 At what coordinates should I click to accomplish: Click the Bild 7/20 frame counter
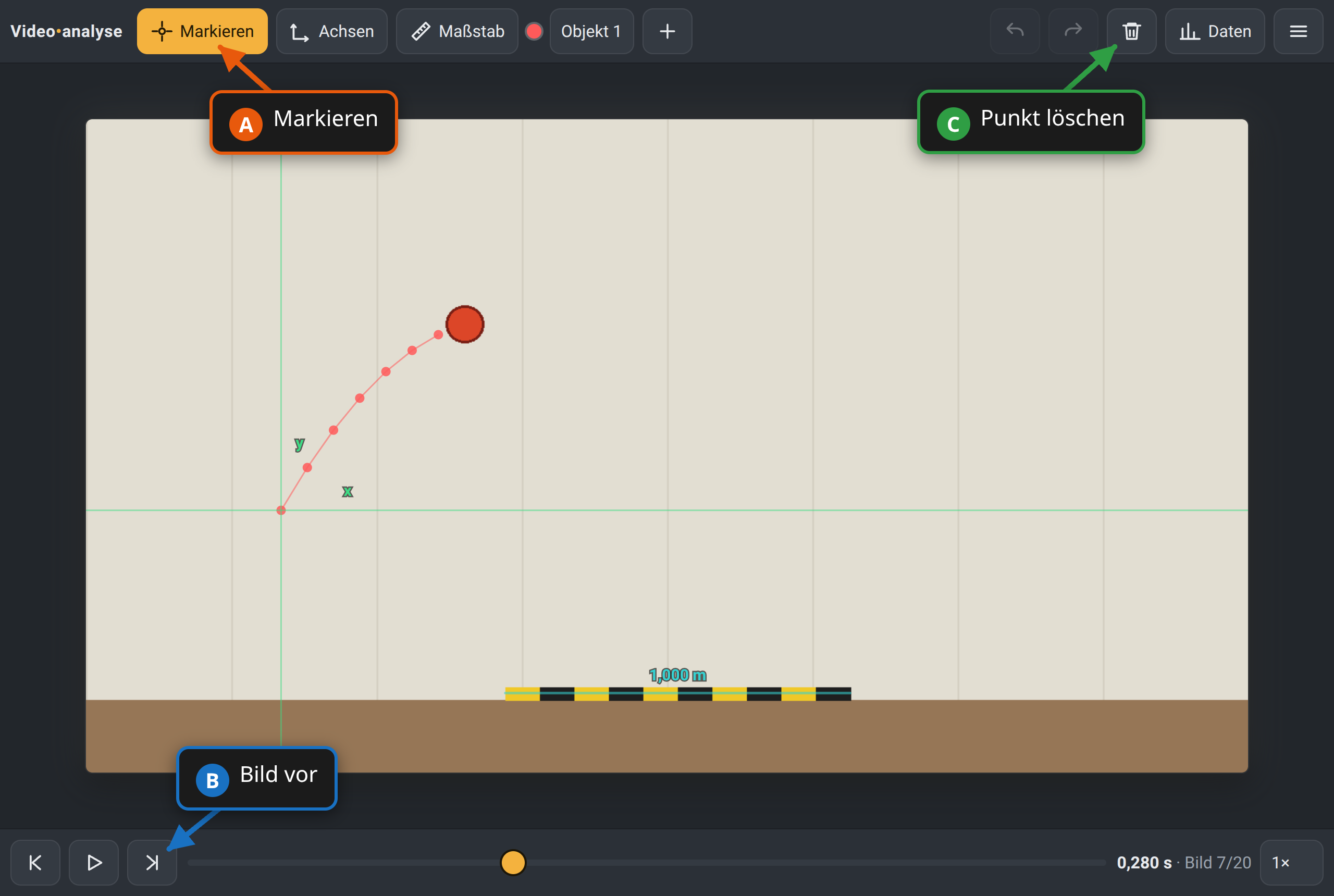coord(1217,862)
